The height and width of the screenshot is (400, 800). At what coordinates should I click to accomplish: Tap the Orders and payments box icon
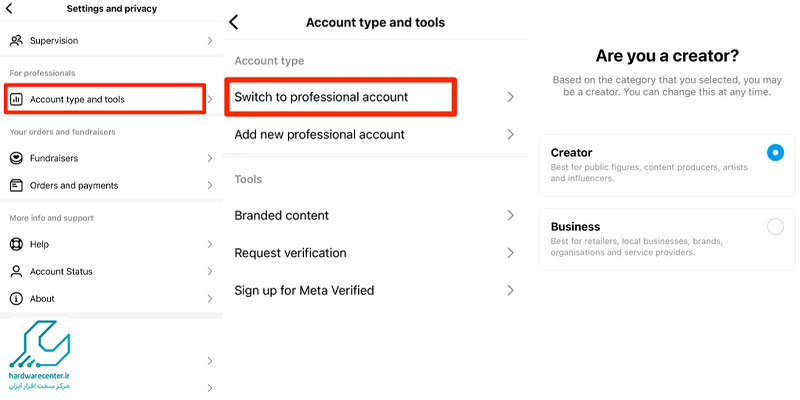pyautogui.click(x=16, y=185)
